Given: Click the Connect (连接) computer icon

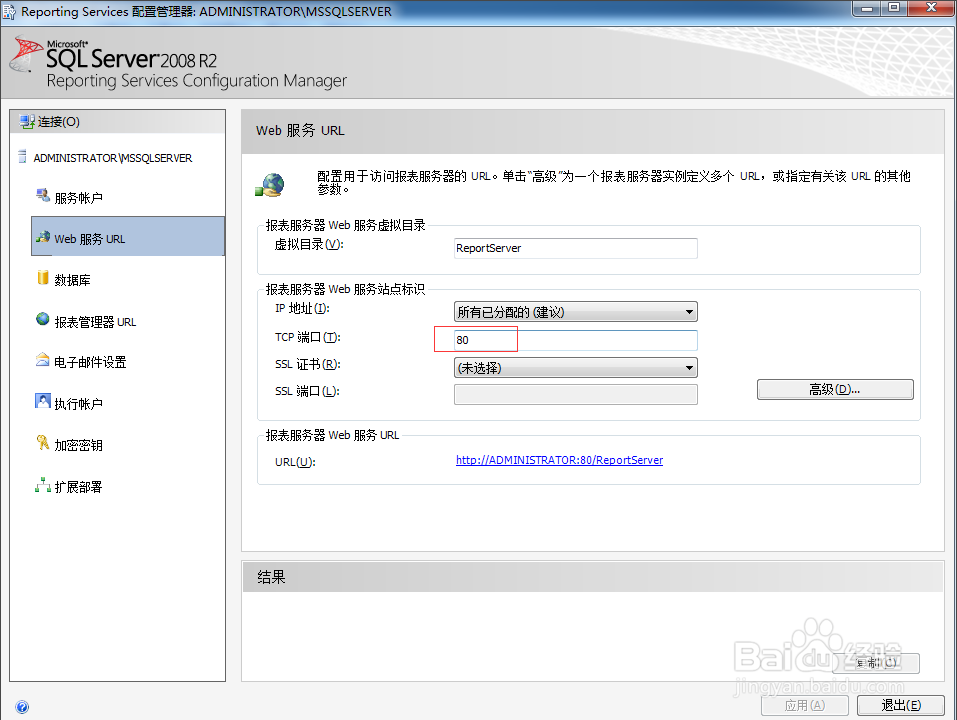Looking at the screenshot, I should 26,121.
